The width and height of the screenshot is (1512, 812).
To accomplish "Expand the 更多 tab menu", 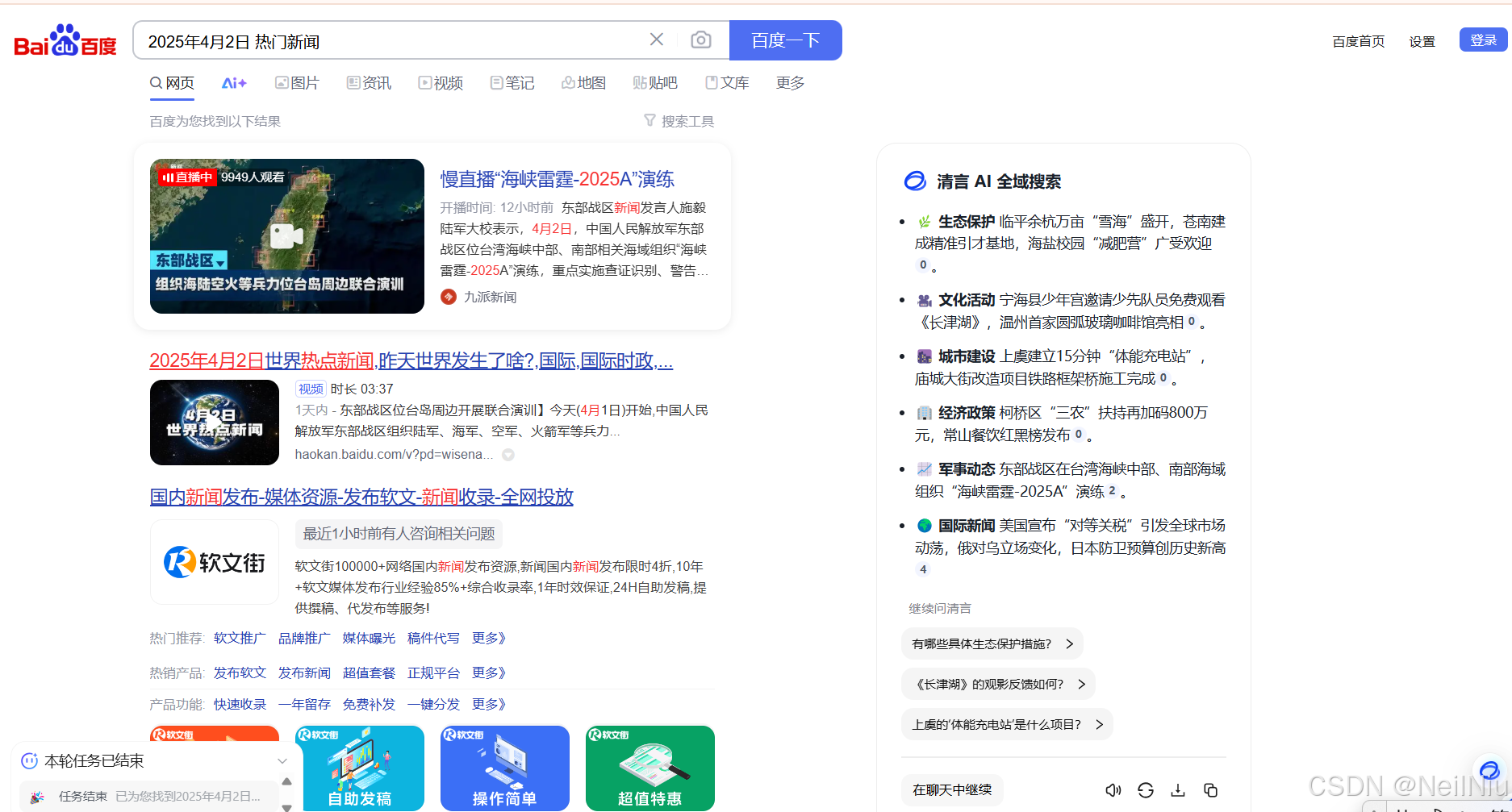I will (x=790, y=83).
